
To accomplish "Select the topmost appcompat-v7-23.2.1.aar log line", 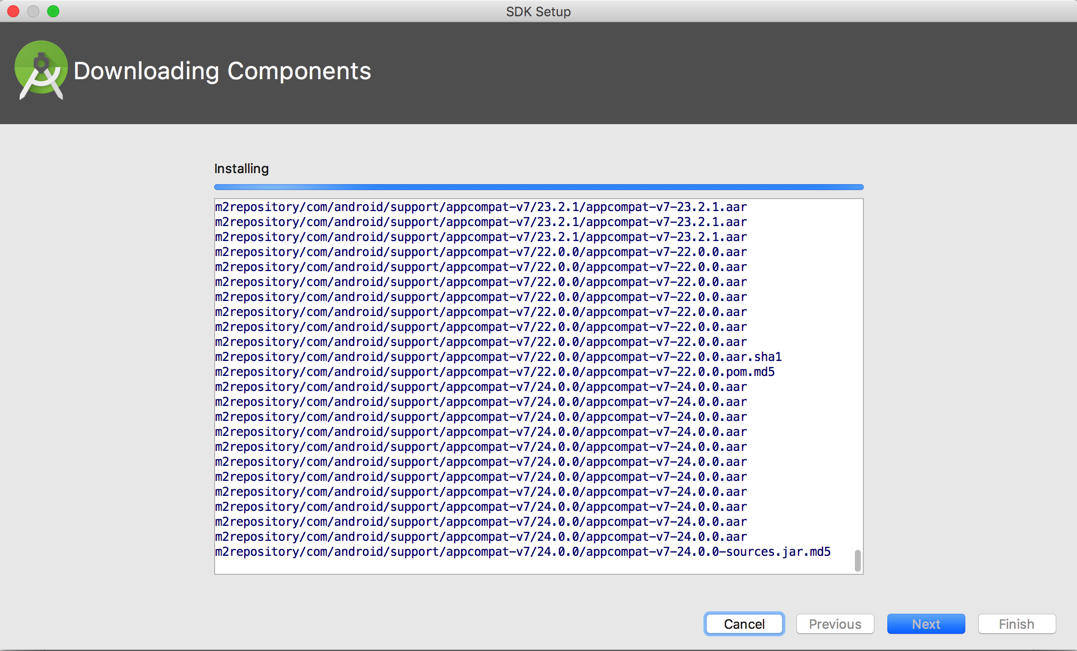I will (480, 207).
